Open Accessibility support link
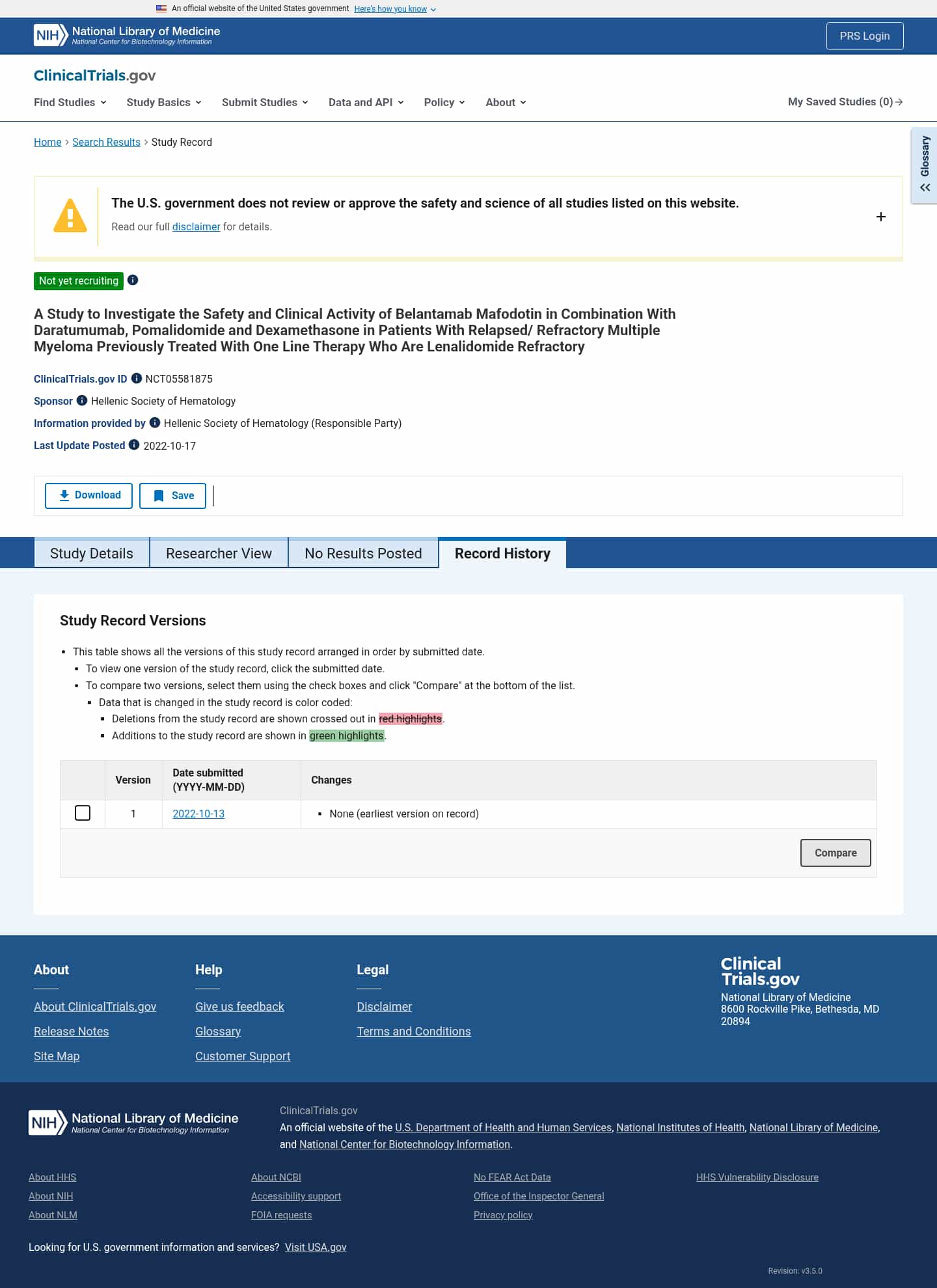 point(296,1196)
